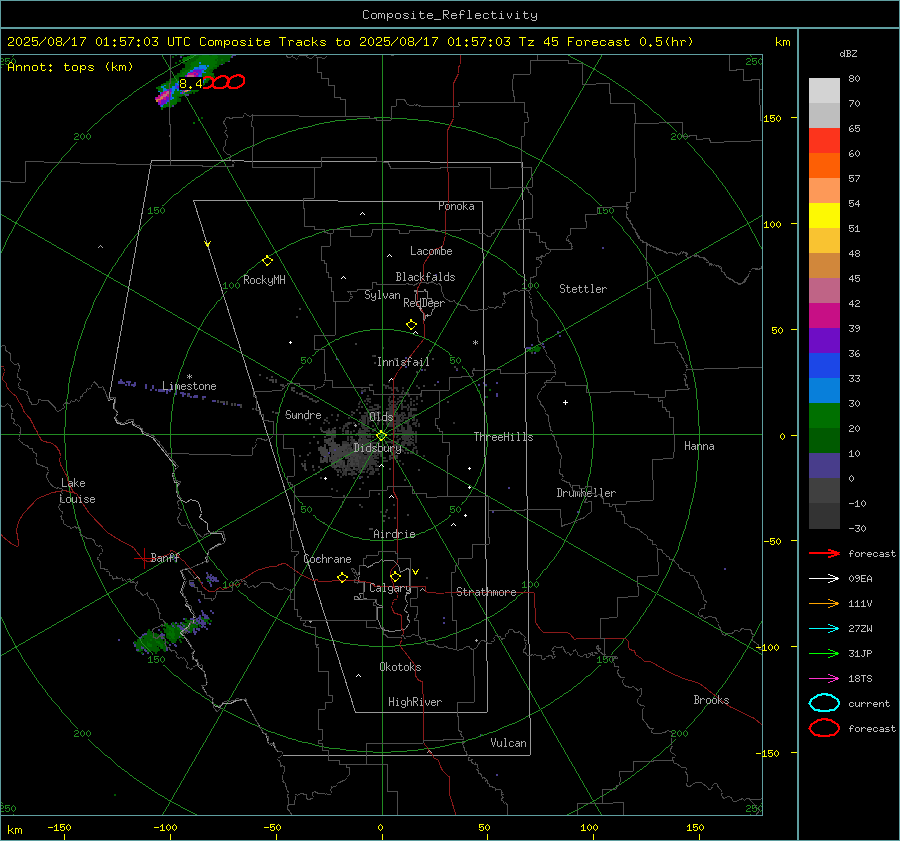
Task: Click the Didsbury town label
Action: (x=377, y=448)
